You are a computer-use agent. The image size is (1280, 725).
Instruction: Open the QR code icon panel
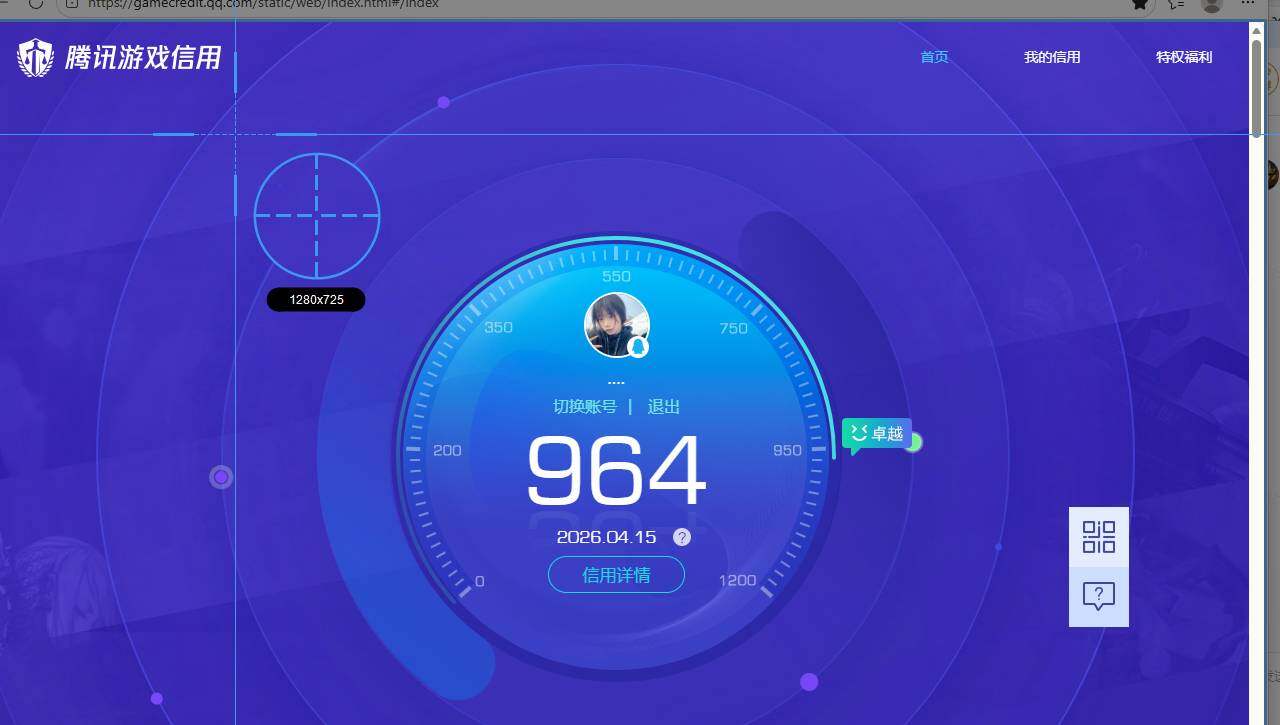coord(1099,537)
